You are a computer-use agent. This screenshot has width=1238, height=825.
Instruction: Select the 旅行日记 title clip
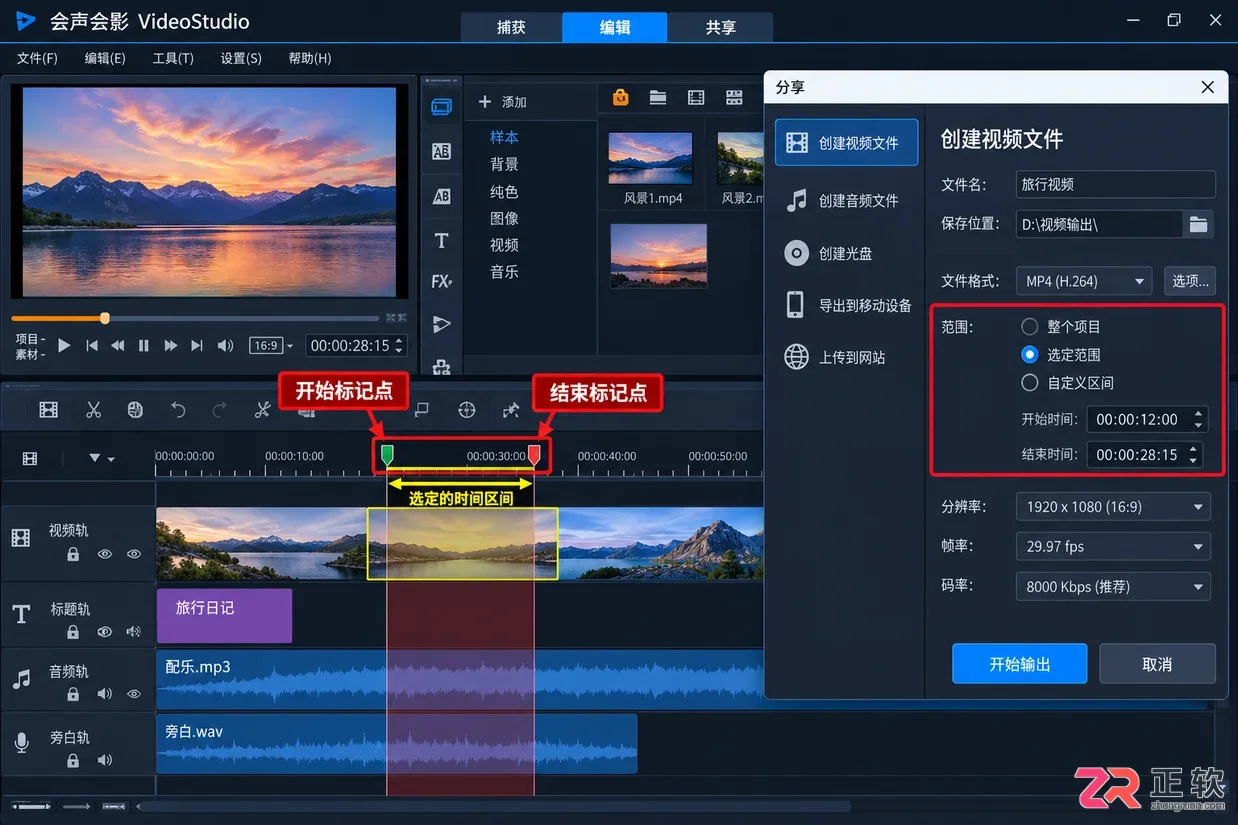[224, 615]
